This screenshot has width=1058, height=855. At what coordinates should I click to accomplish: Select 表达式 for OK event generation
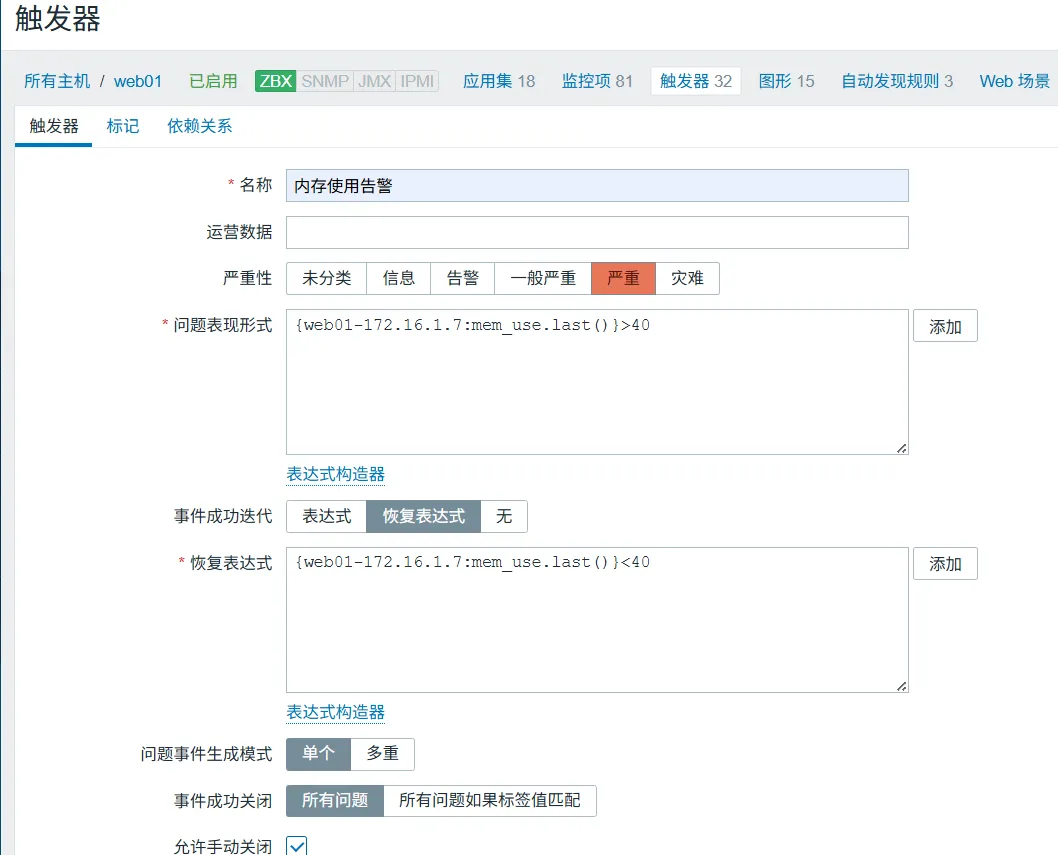[x=327, y=516]
